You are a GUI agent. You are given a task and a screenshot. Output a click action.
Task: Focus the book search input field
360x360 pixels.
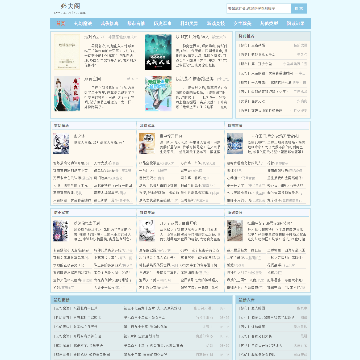[259, 8]
